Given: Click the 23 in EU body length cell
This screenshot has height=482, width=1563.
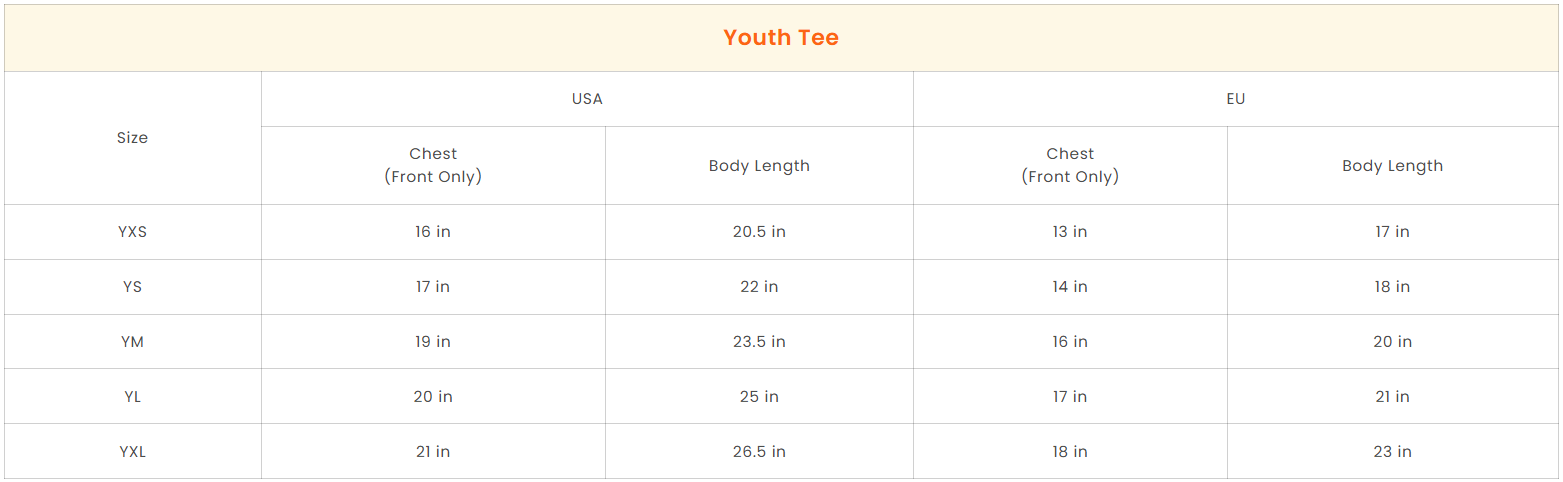Looking at the screenshot, I should click(1392, 452).
